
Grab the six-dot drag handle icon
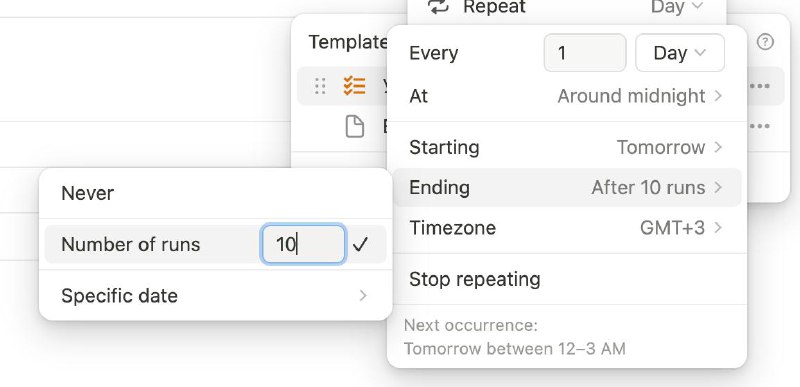320,86
